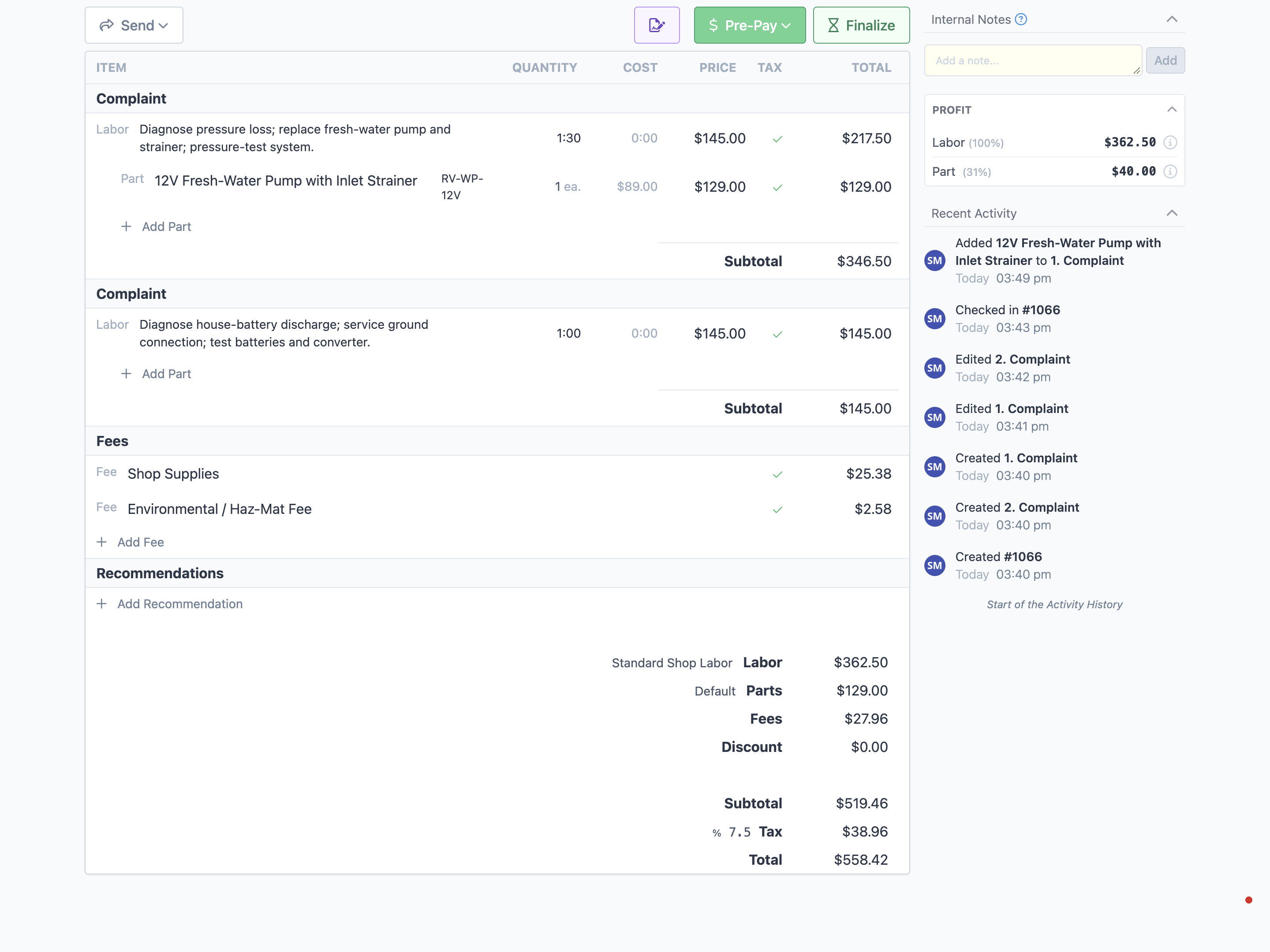Open the Pre-Pay dropdown menu
1270x952 pixels.
point(749,25)
